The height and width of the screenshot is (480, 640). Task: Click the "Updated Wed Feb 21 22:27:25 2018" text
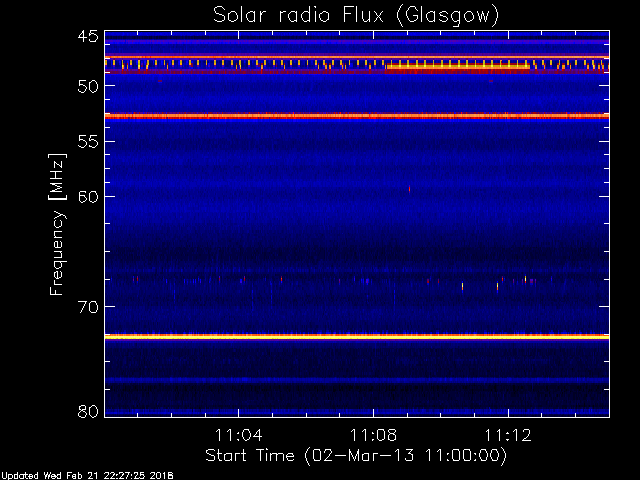coord(87,476)
